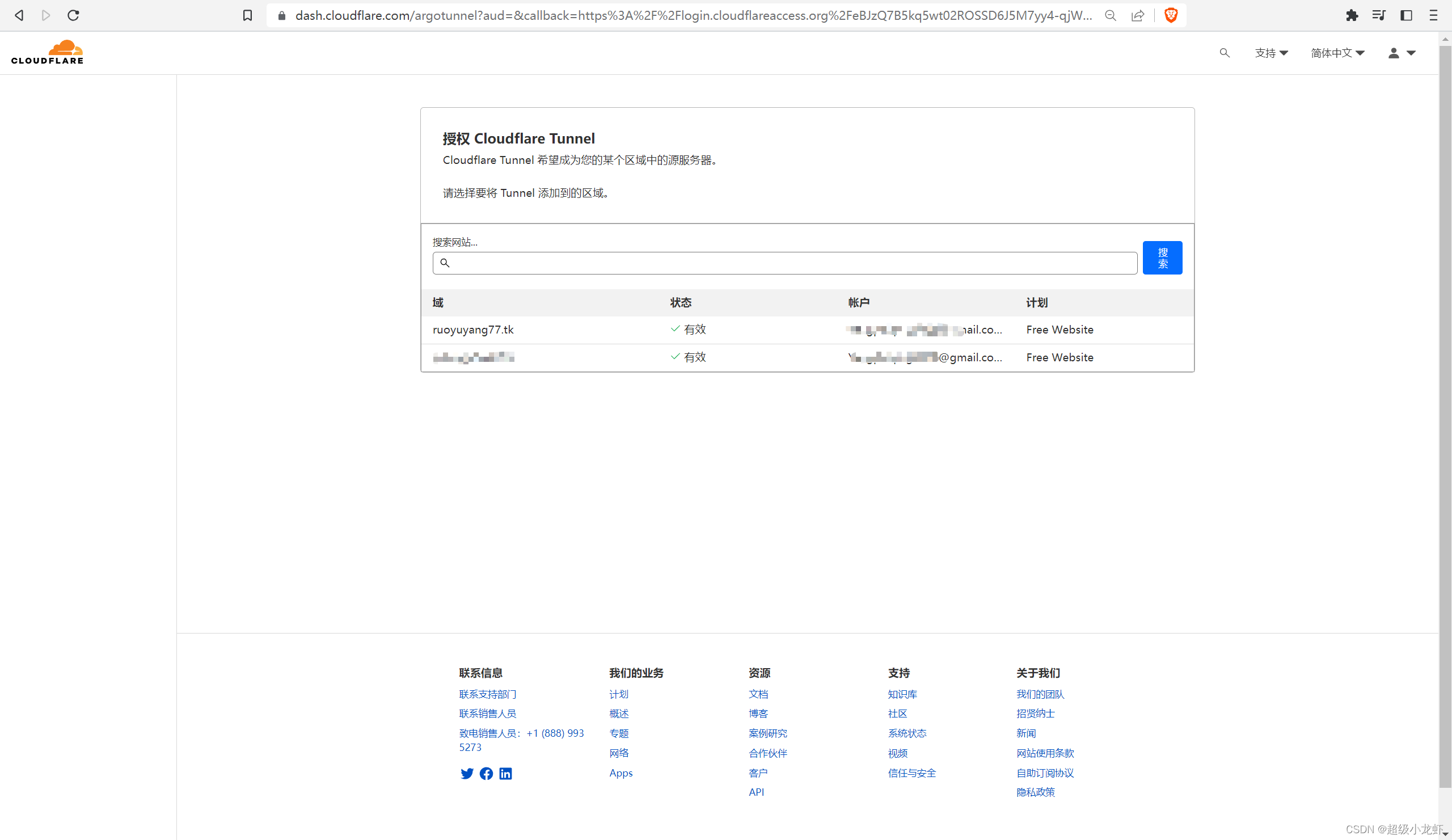This screenshot has height=840, width=1452.
Task: Expand the 支持 dropdown menu
Action: pyautogui.click(x=1271, y=53)
